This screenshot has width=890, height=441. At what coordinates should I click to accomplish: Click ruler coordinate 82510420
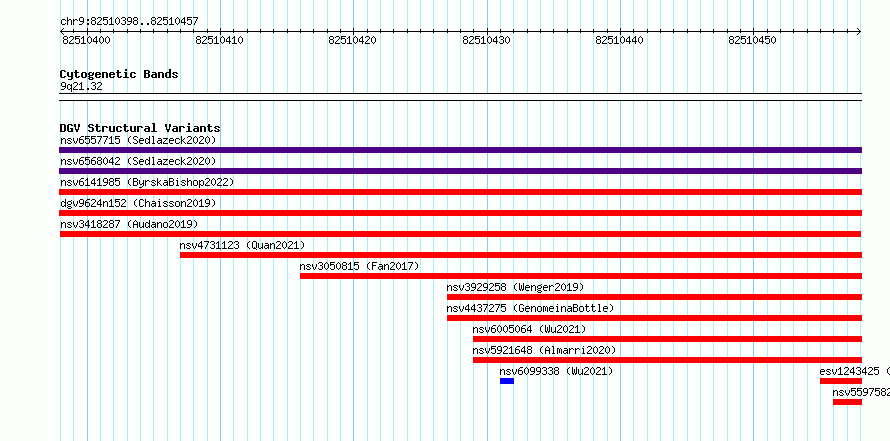coord(352,40)
